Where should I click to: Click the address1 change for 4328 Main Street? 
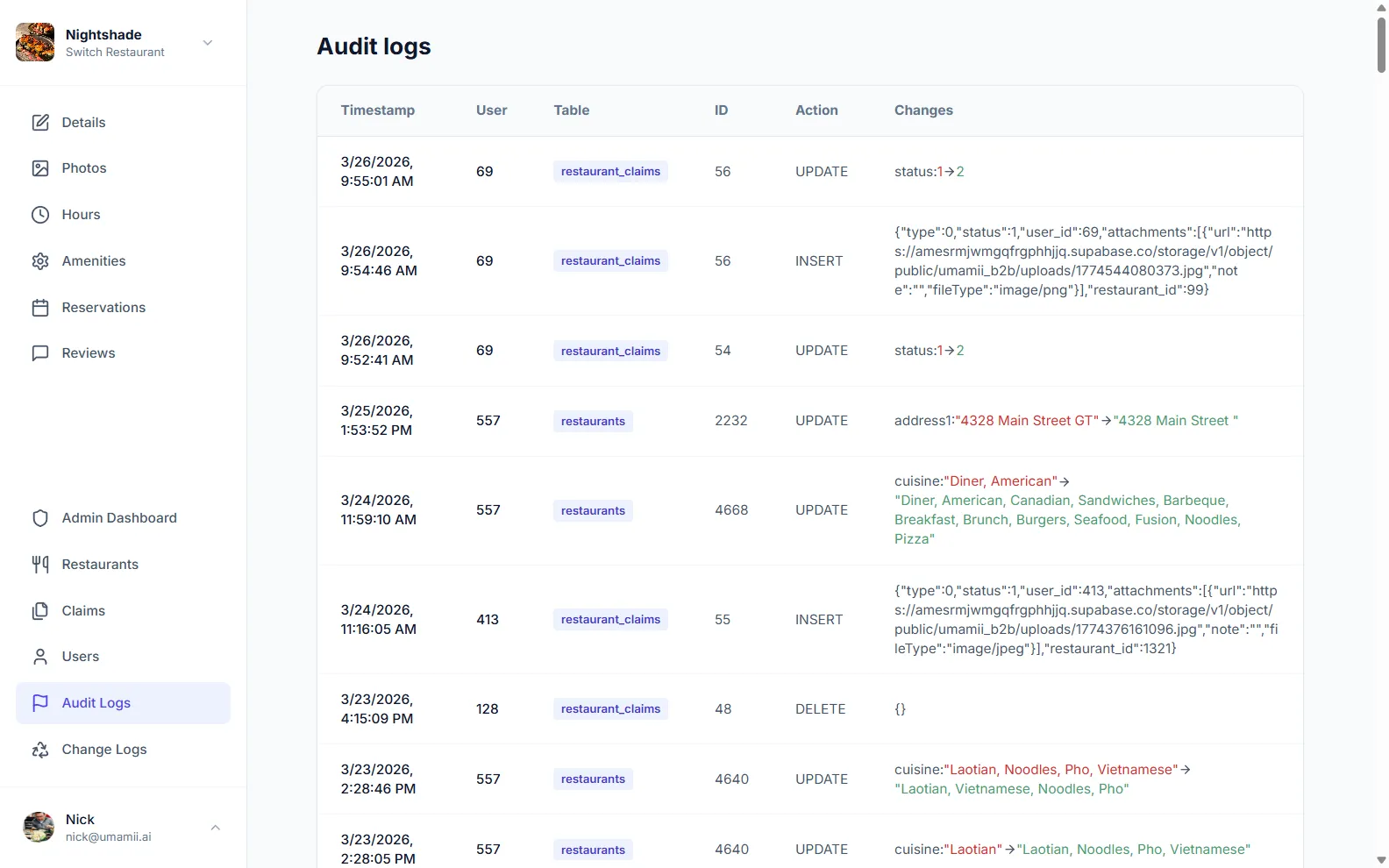(x=1066, y=421)
